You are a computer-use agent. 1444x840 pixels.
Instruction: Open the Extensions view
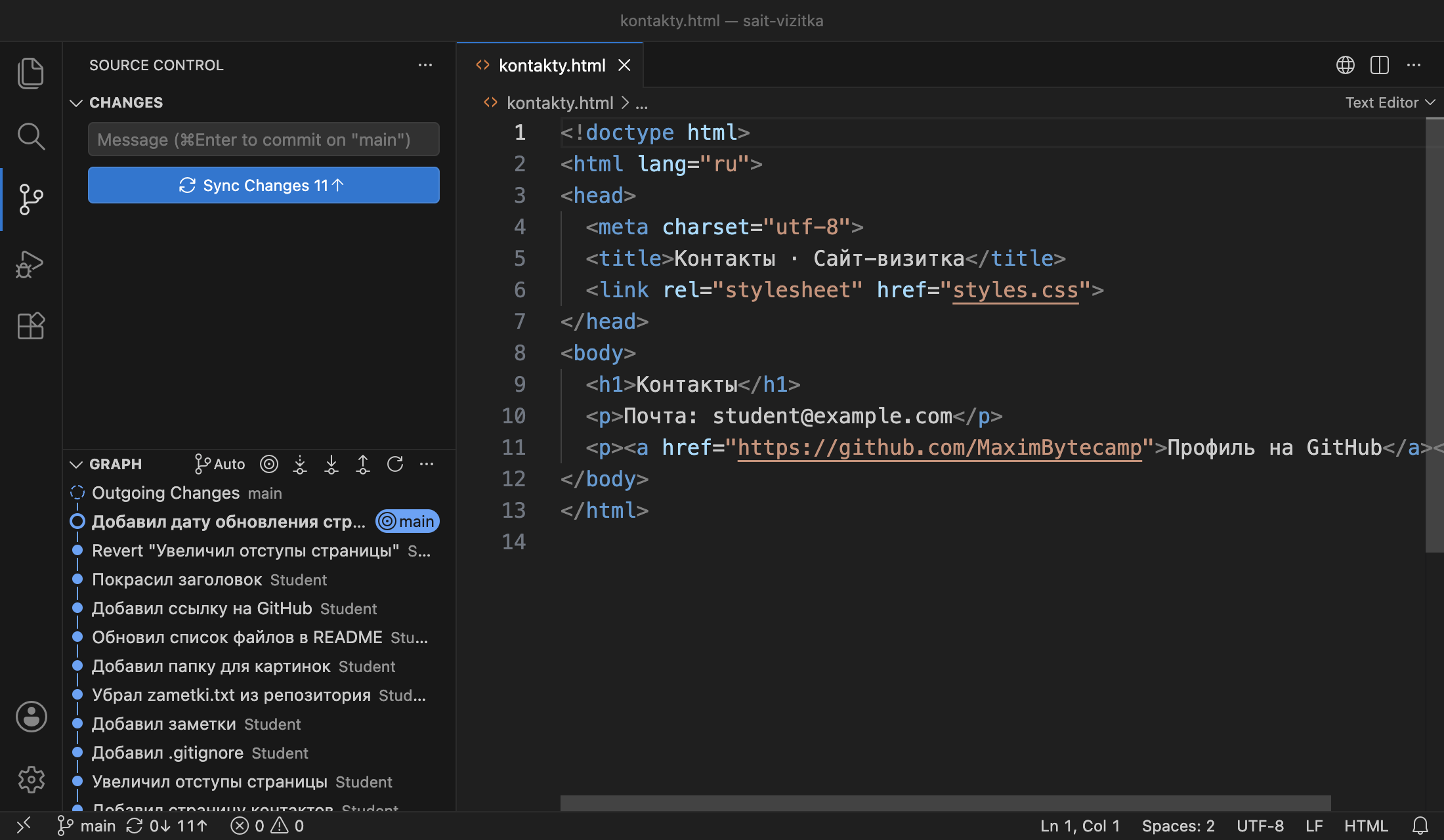coord(31,326)
